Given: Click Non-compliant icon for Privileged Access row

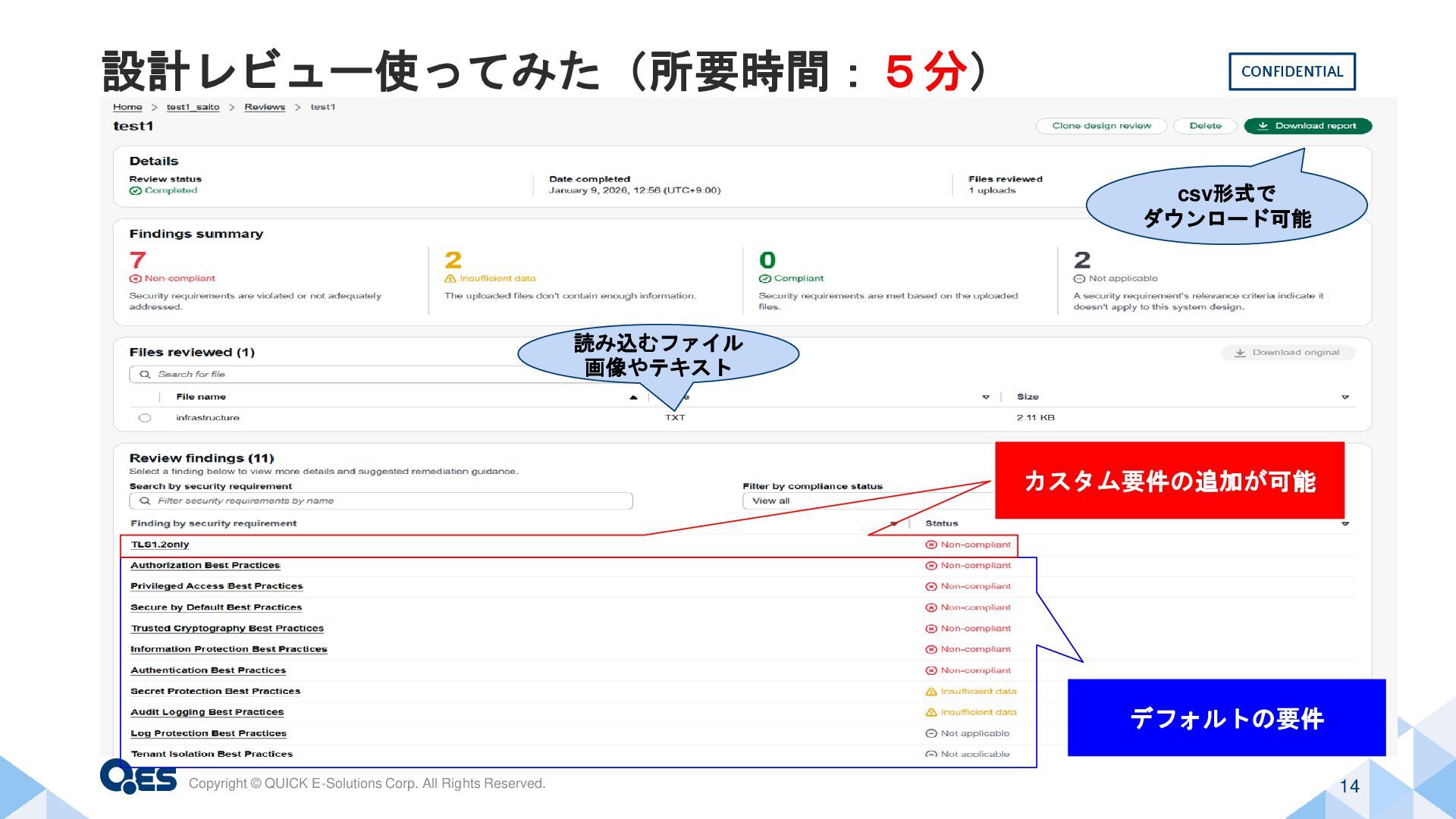Looking at the screenshot, I should pos(931,587).
